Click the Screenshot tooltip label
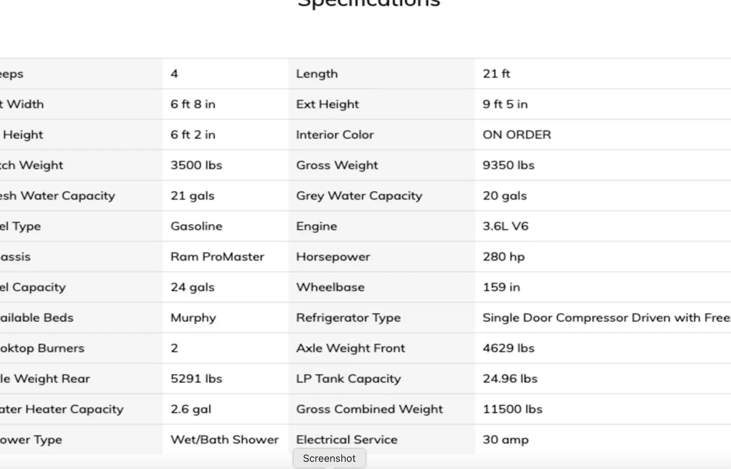 329,458
